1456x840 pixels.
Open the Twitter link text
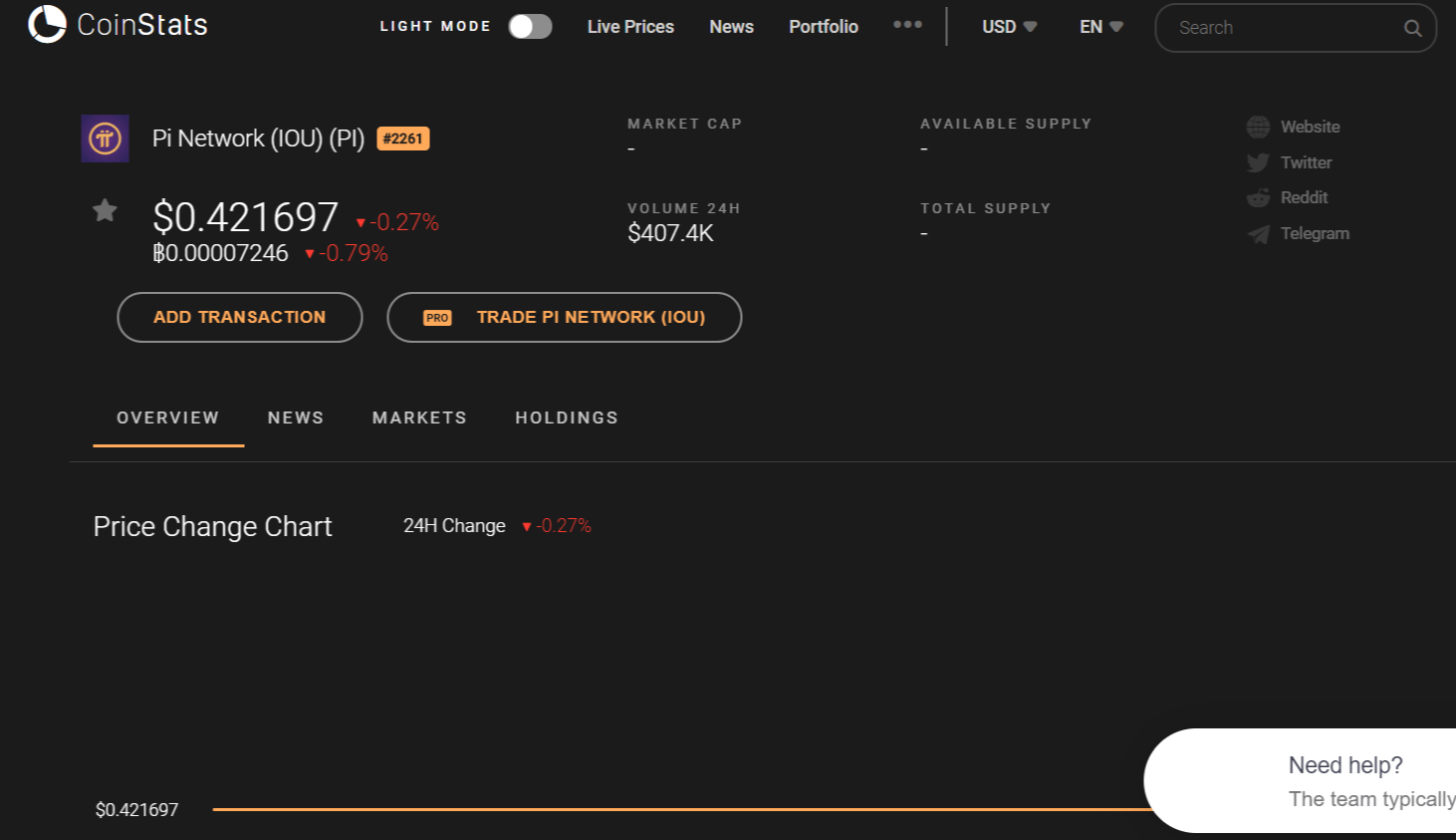click(1306, 162)
